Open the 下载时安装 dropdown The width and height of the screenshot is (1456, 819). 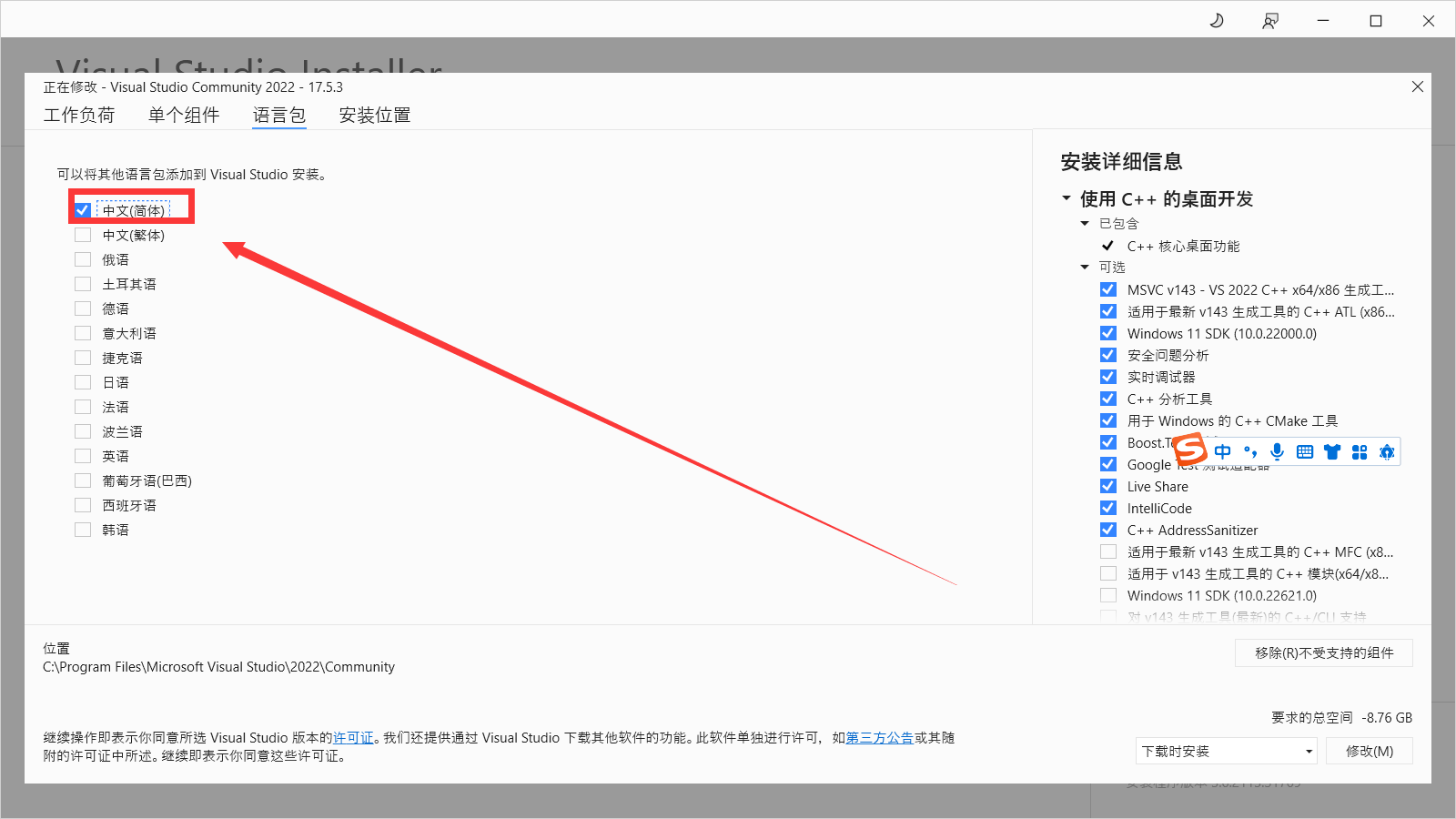click(x=1227, y=751)
